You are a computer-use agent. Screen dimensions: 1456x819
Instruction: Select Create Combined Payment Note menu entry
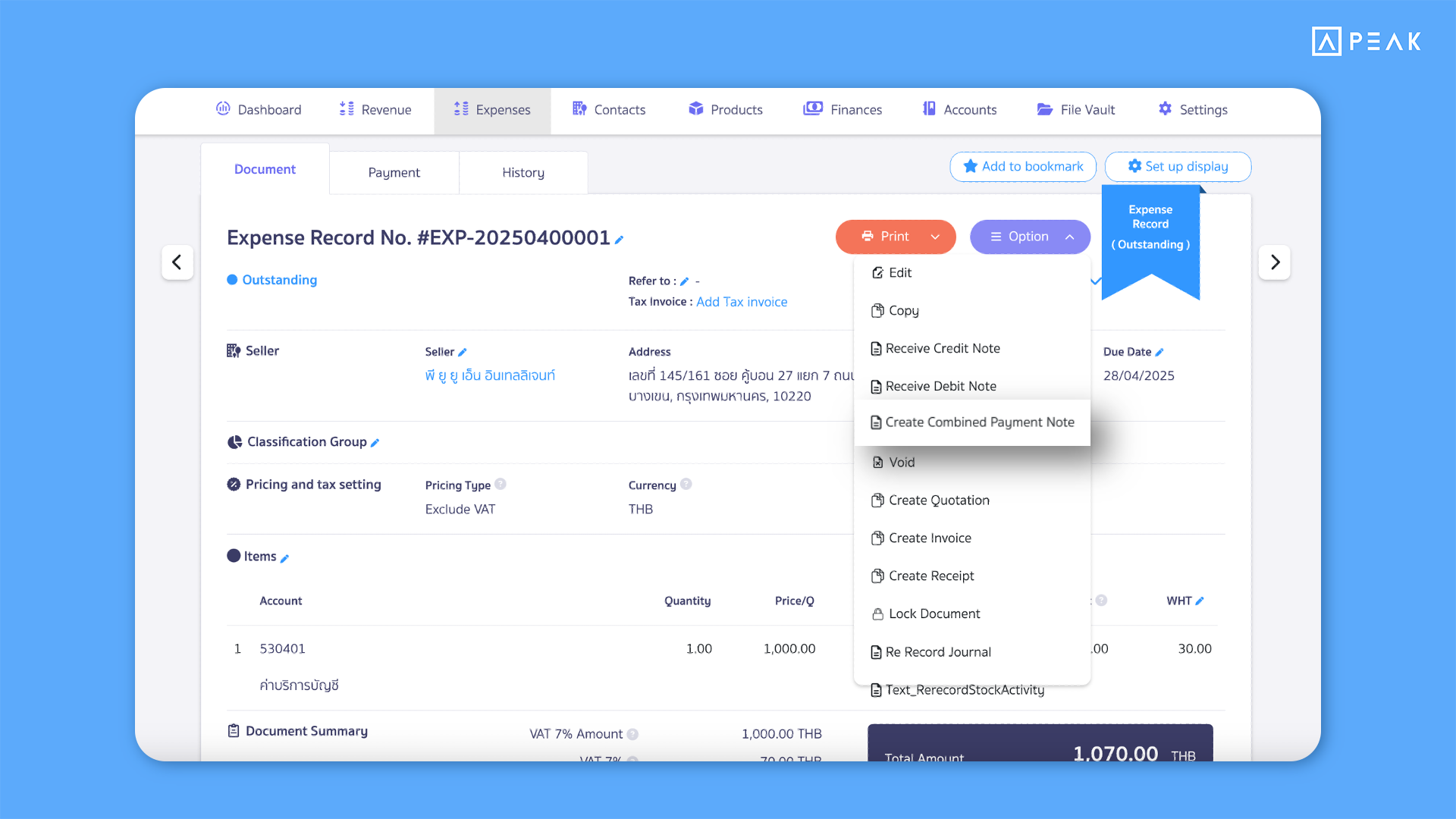click(x=980, y=422)
